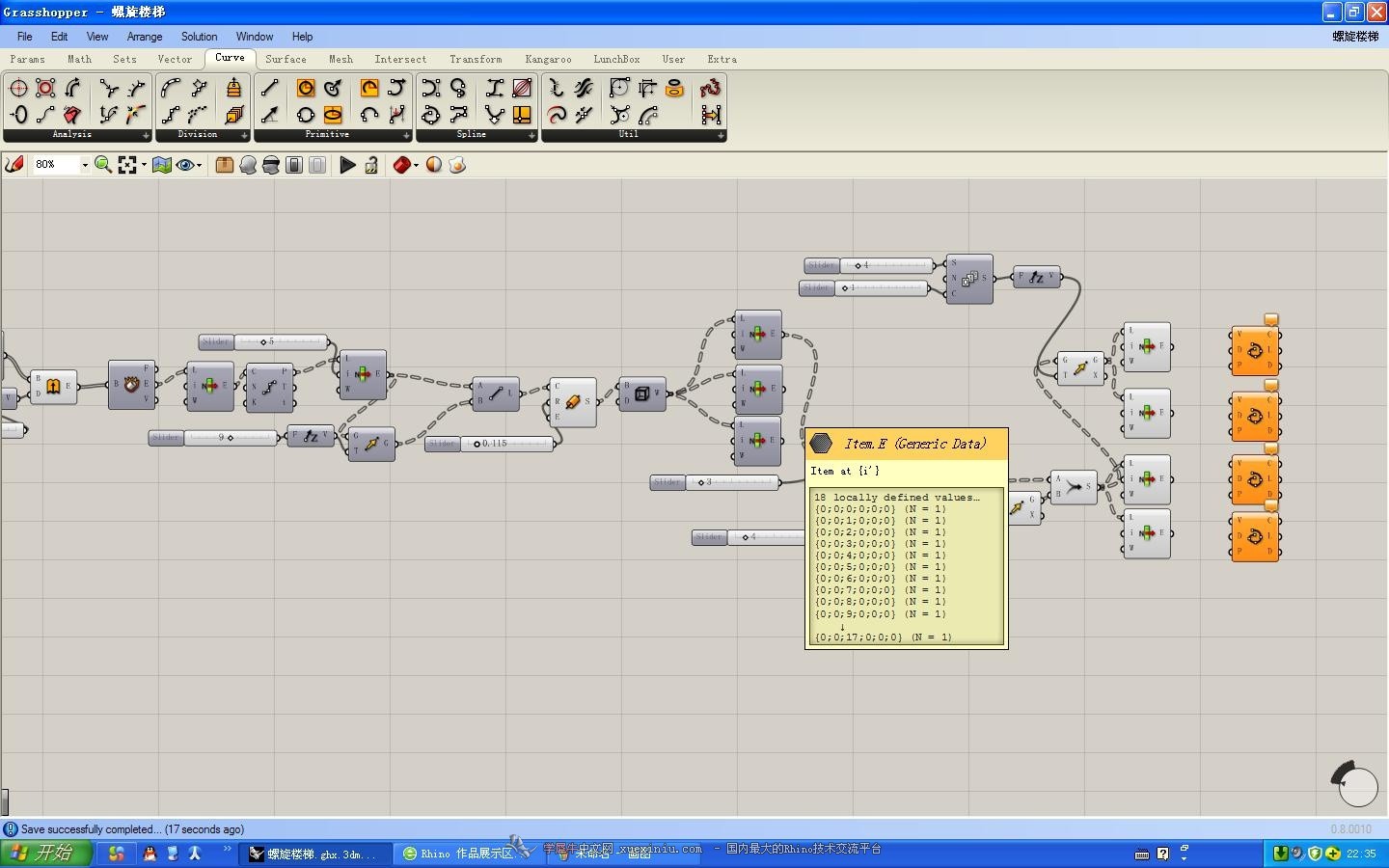The width and height of the screenshot is (1389, 868).
Task: Toggle the eye preview visibility icon
Action: (184, 165)
